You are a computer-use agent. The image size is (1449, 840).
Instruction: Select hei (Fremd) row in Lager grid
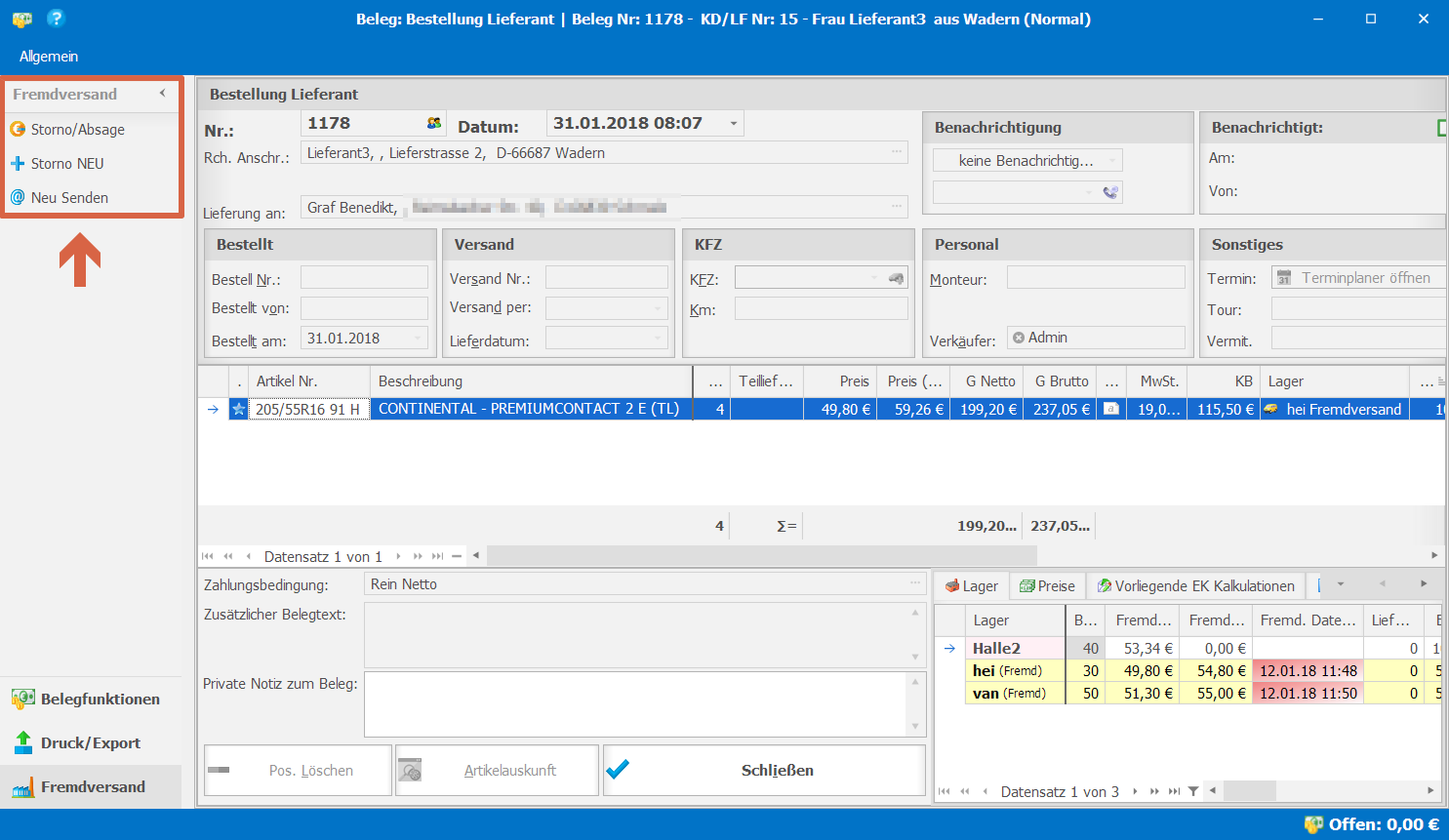point(1187,670)
